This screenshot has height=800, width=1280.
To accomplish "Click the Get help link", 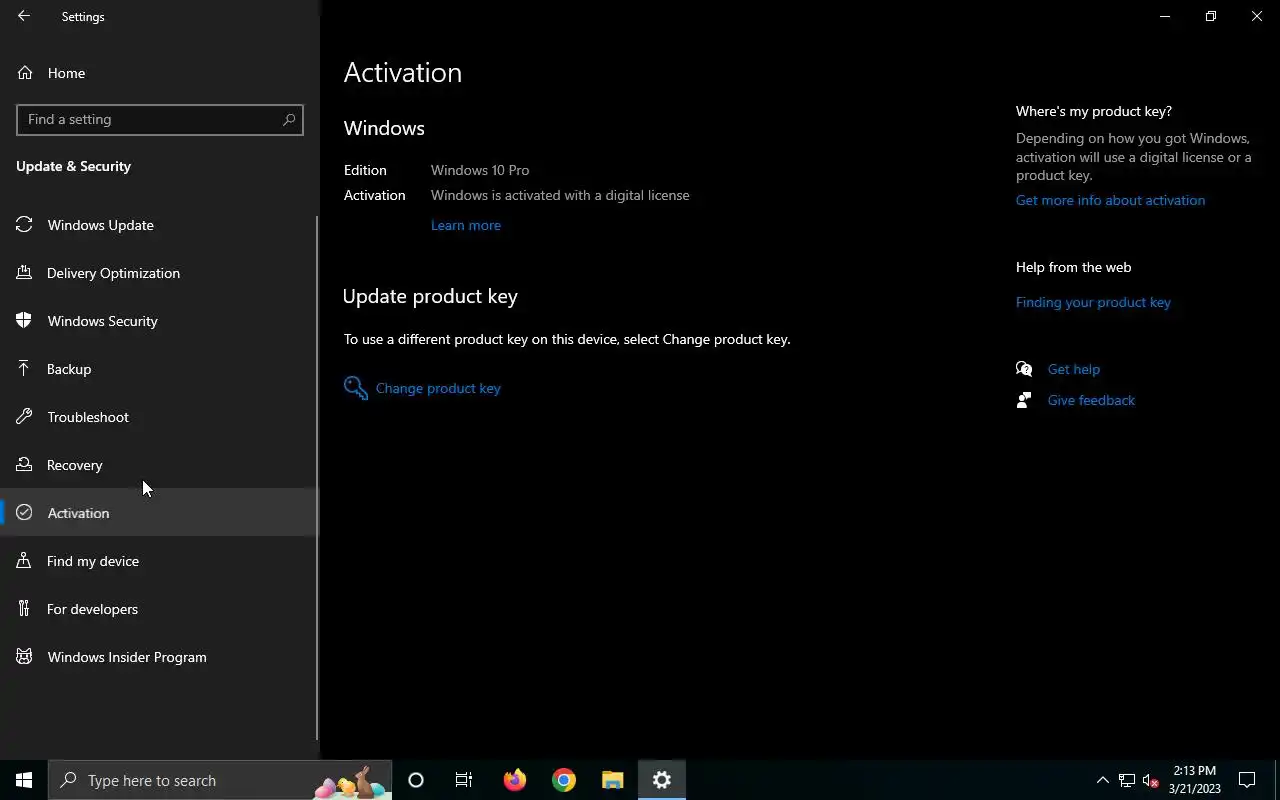I will pyautogui.click(x=1074, y=369).
